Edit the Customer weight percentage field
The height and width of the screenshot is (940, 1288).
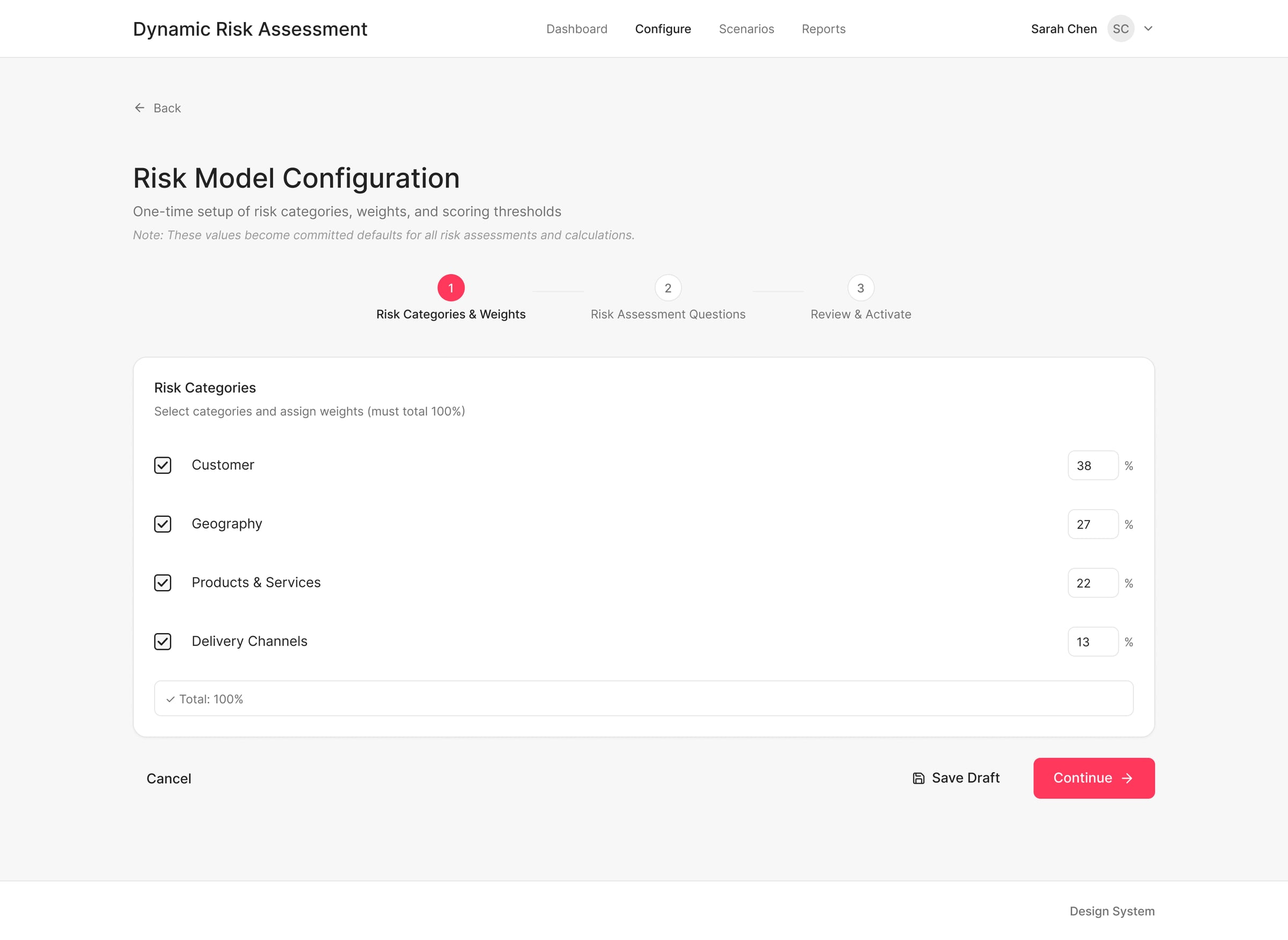pos(1093,466)
